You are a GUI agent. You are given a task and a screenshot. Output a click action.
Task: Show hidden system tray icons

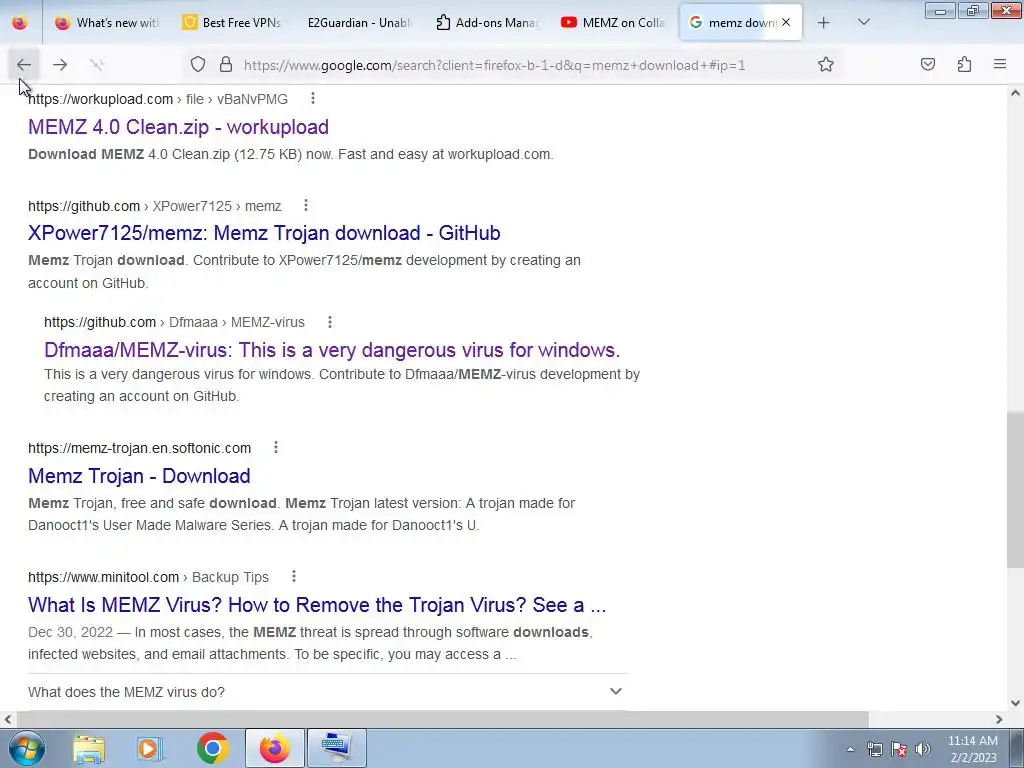[x=850, y=750]
